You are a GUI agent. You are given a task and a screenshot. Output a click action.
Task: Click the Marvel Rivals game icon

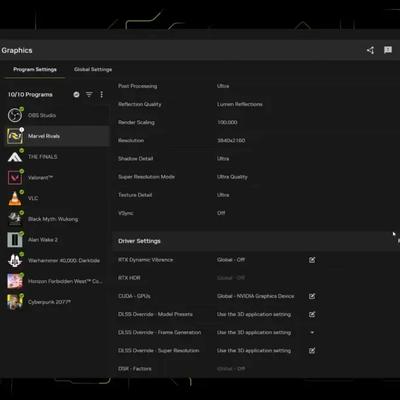pos(15,136)
